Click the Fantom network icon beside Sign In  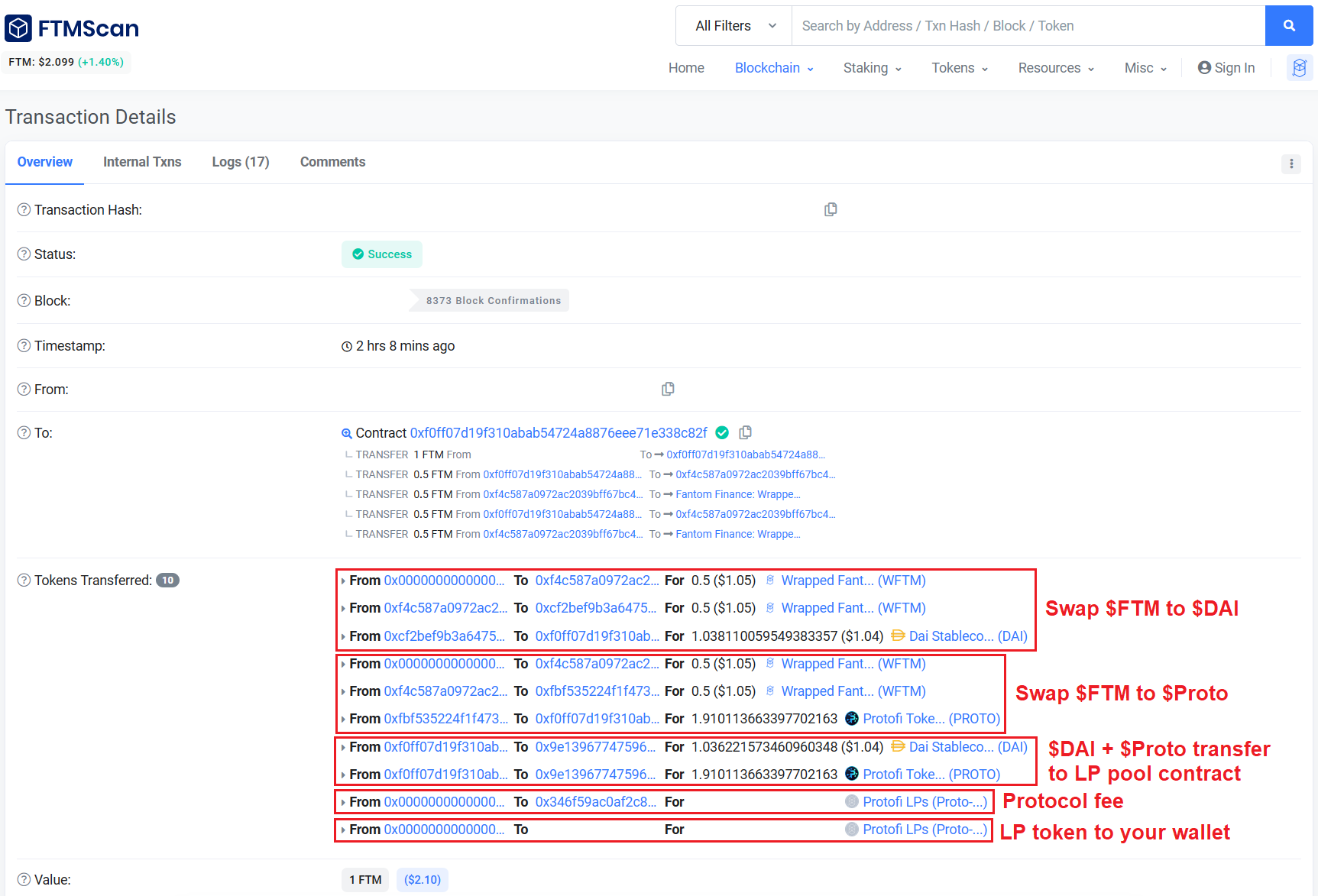coord(1300,68)
